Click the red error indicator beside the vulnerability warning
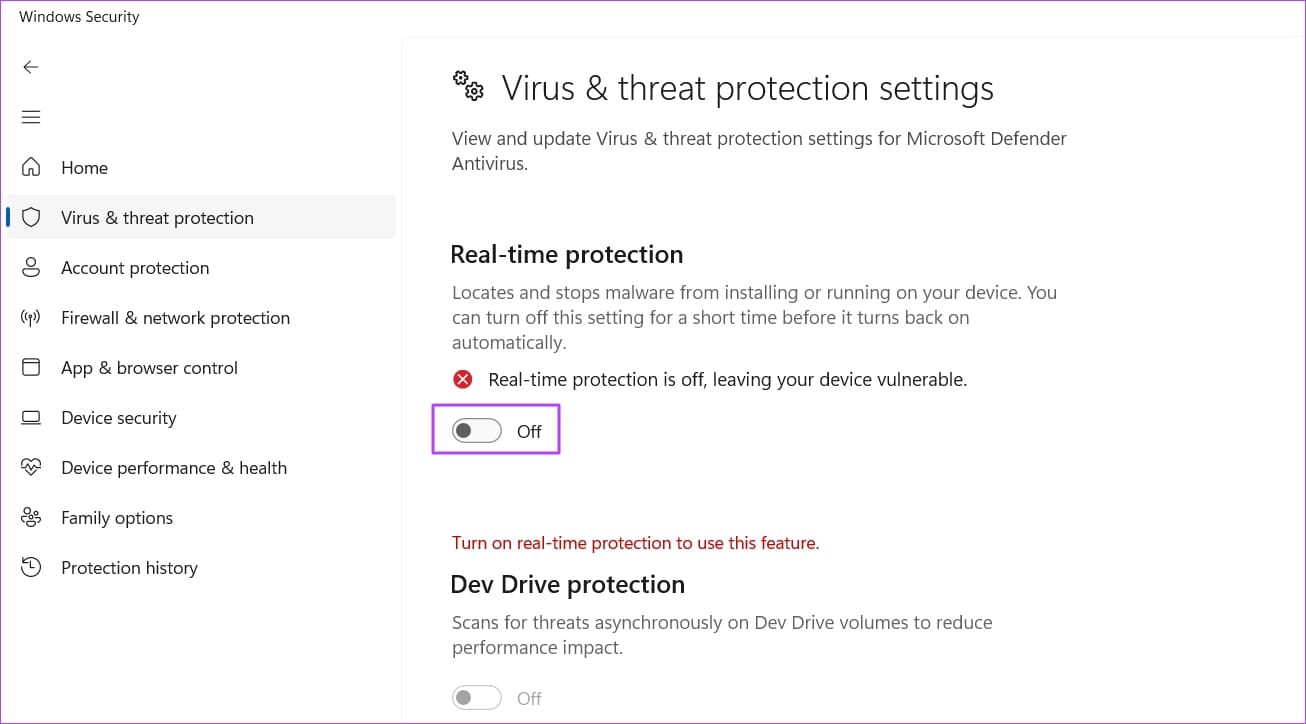 point(462,379)
